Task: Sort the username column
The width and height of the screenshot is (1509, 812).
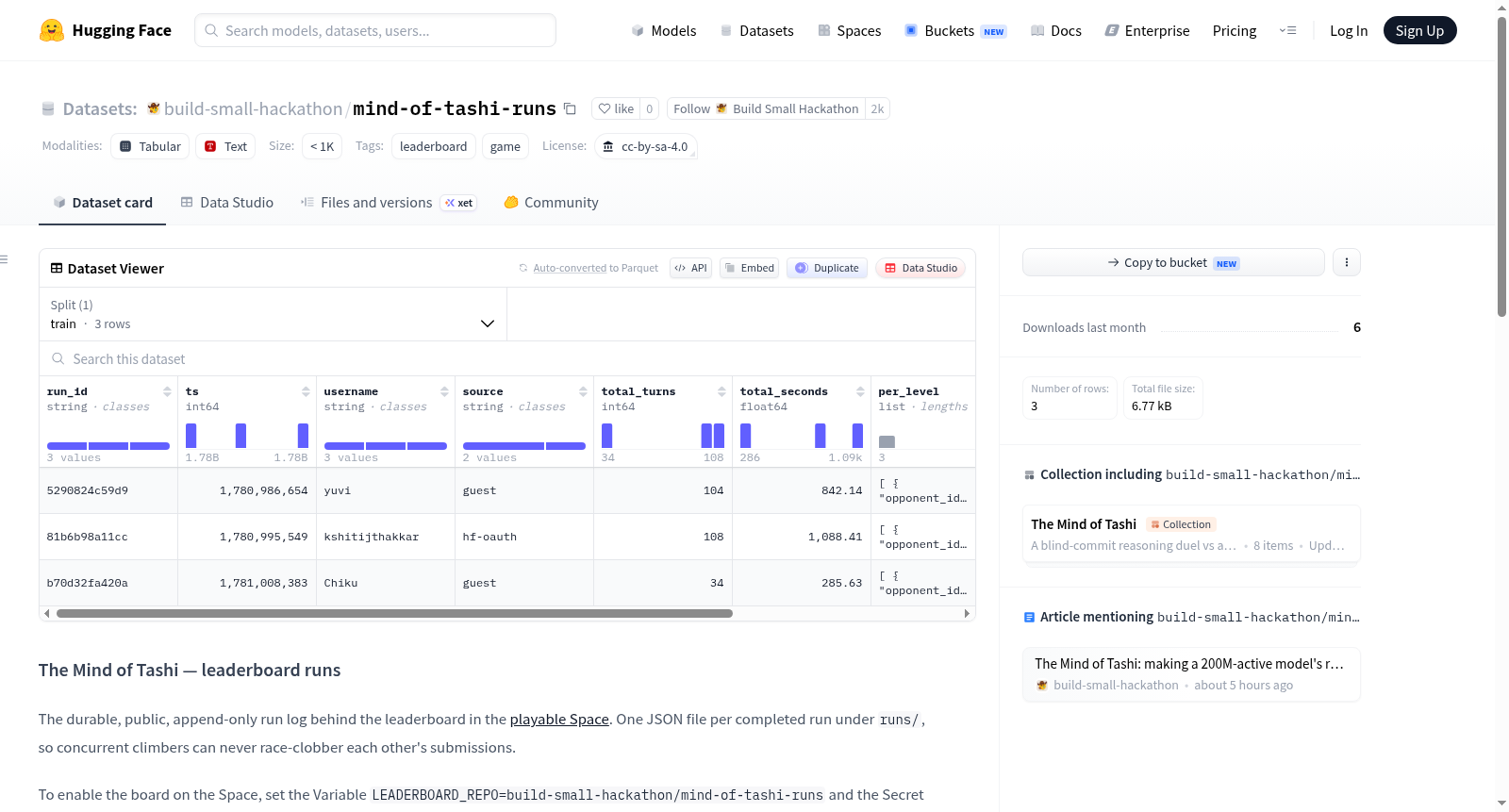Action: pos(444,391)
